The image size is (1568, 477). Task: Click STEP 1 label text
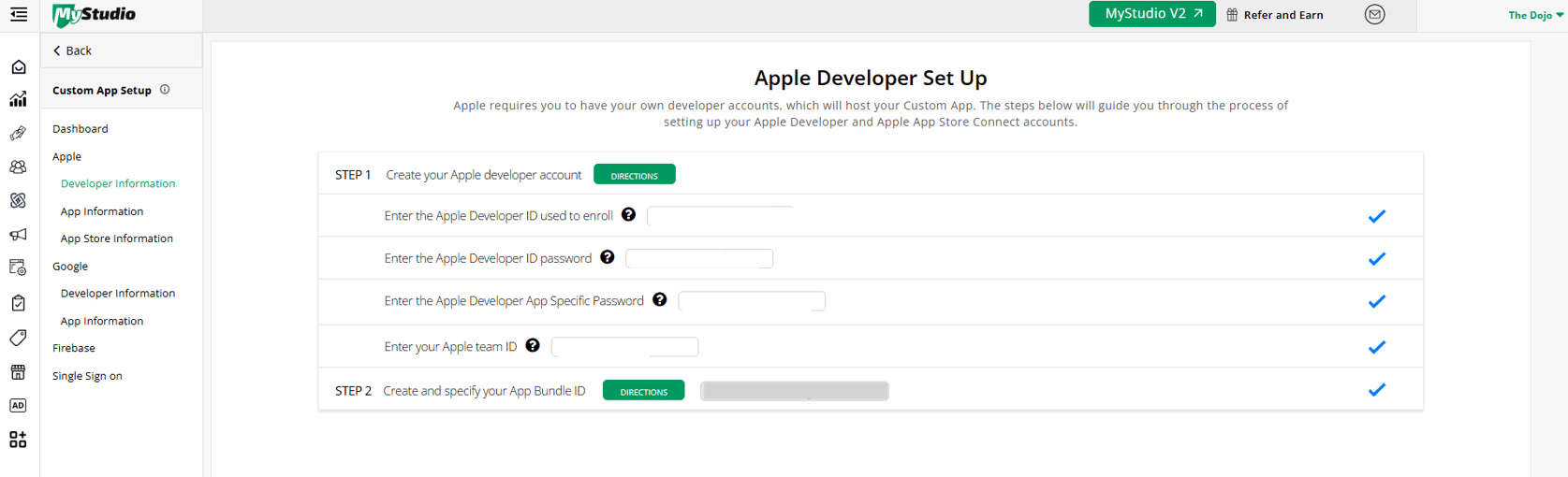click(353, 175)
